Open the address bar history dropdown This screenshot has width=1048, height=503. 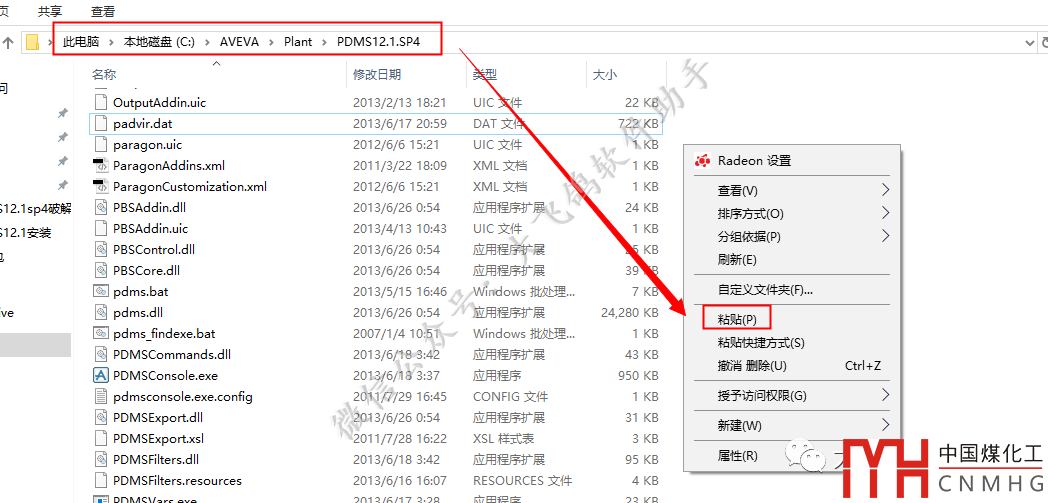[x=1031, y=43]
